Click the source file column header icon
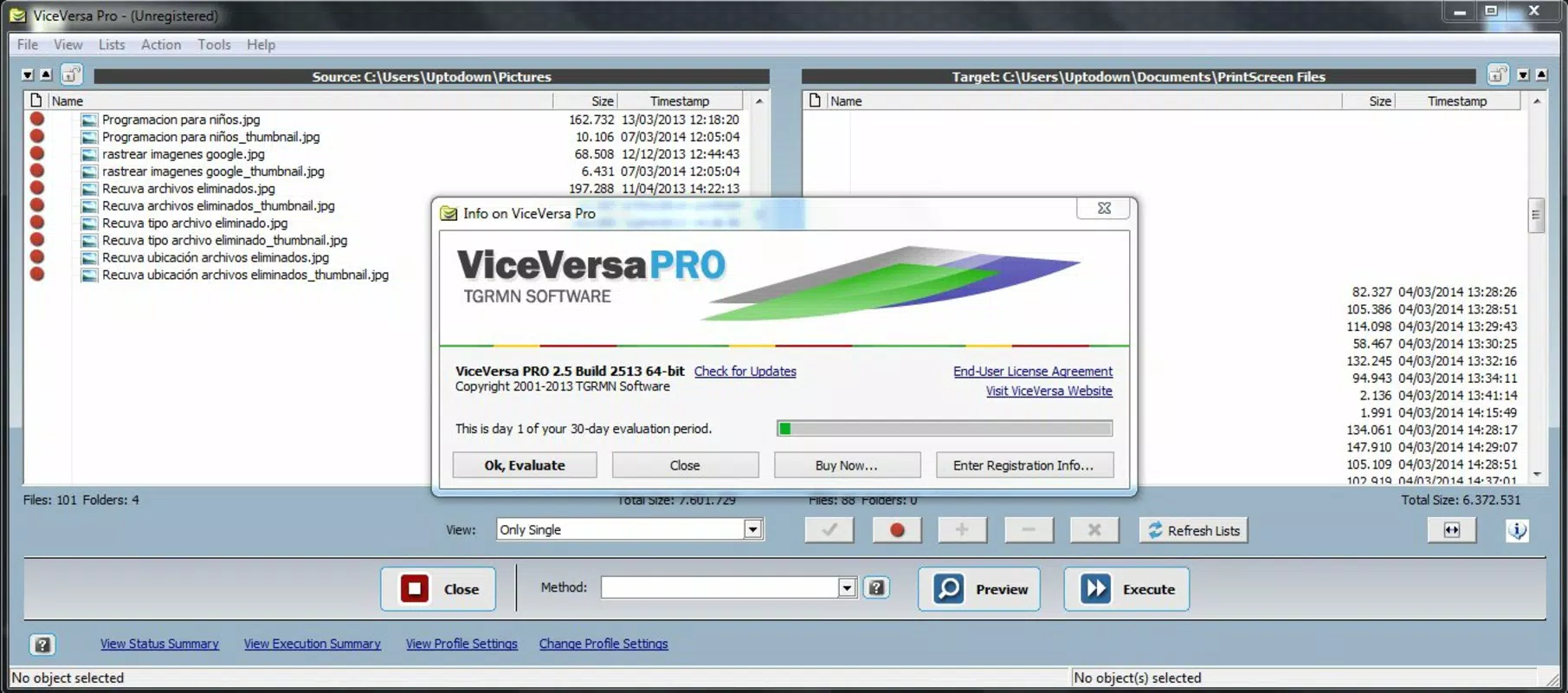Viewport: 1568px width, 693px height. [x=35, y=100]
